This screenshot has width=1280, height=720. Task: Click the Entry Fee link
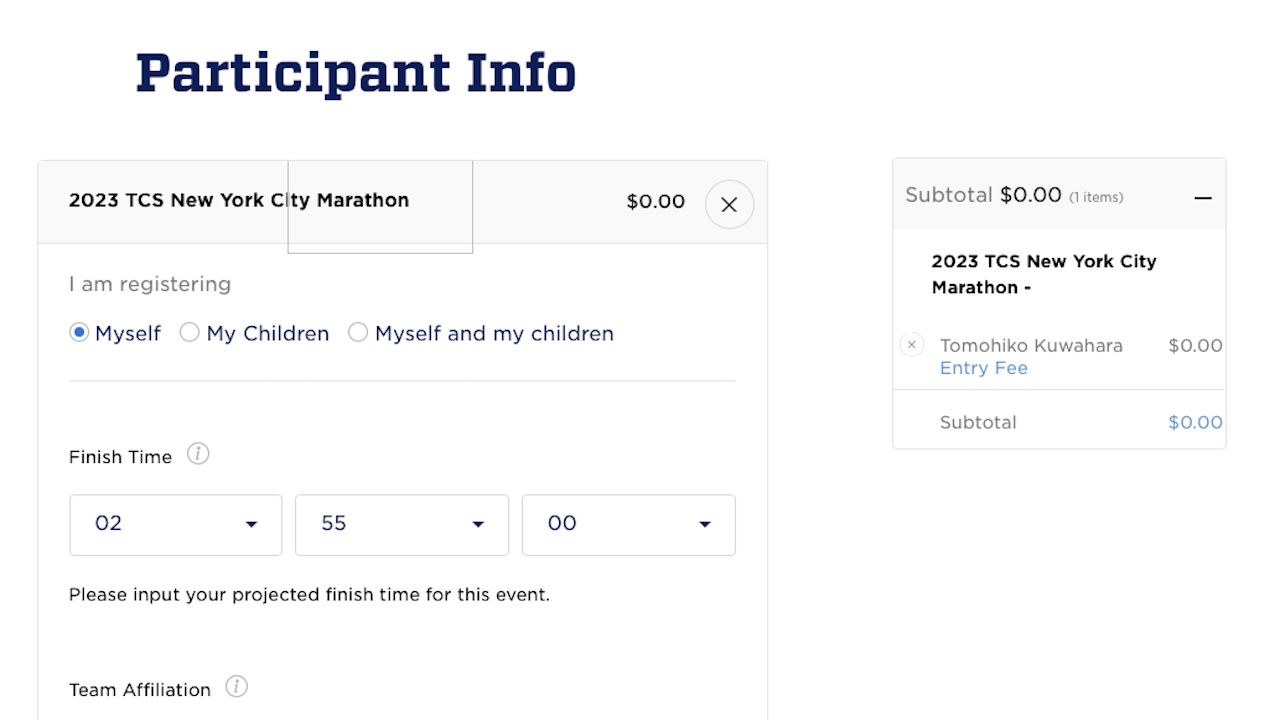coord(984,368)
